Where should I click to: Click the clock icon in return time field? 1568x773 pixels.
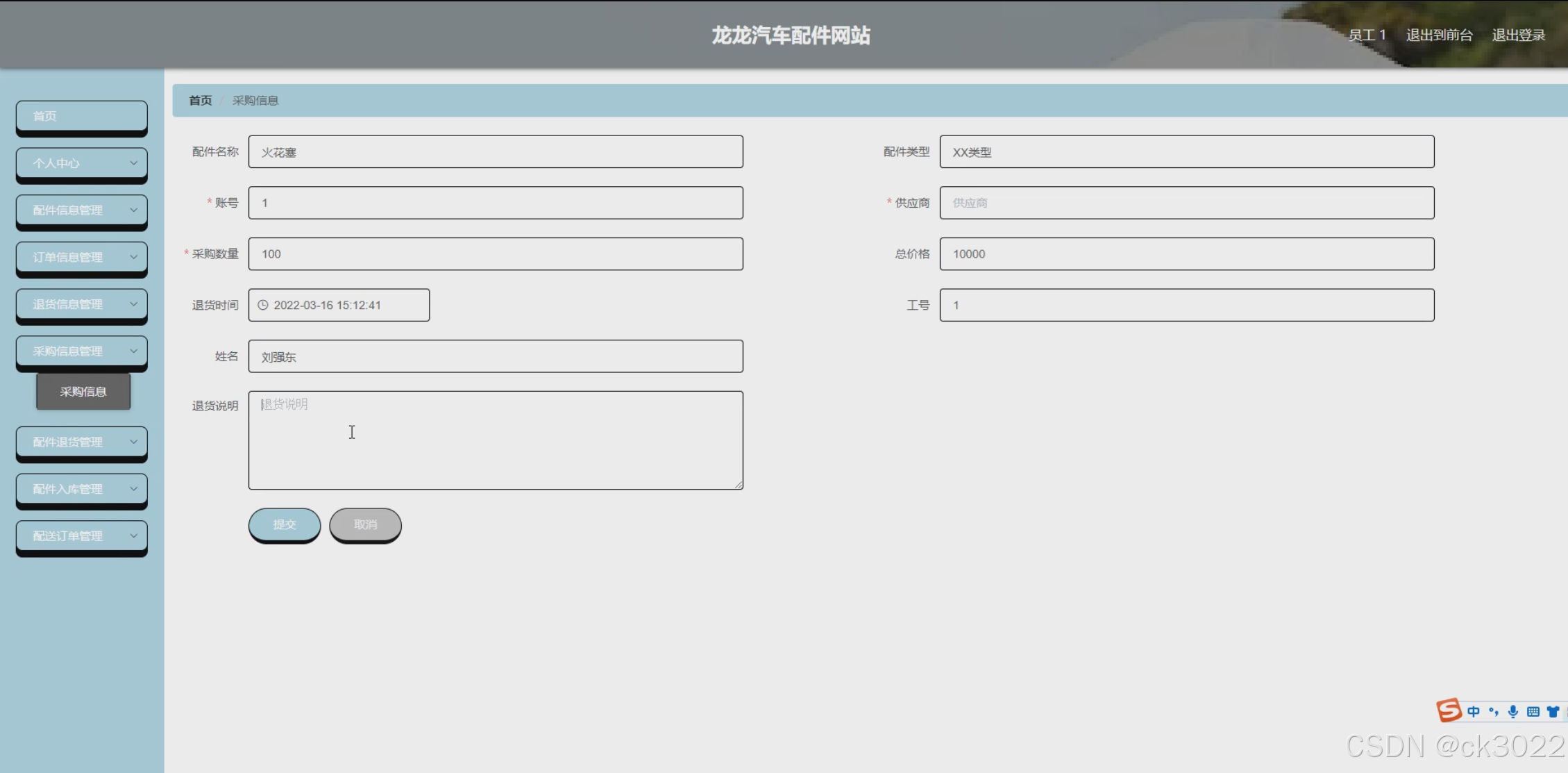click(263, 305)
